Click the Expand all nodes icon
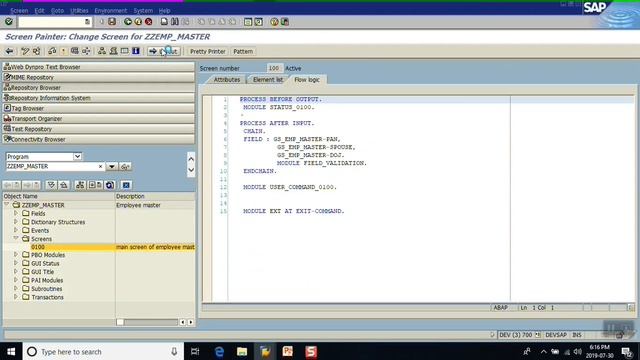The height and width of the screenshot is (360, 640). 51,185
